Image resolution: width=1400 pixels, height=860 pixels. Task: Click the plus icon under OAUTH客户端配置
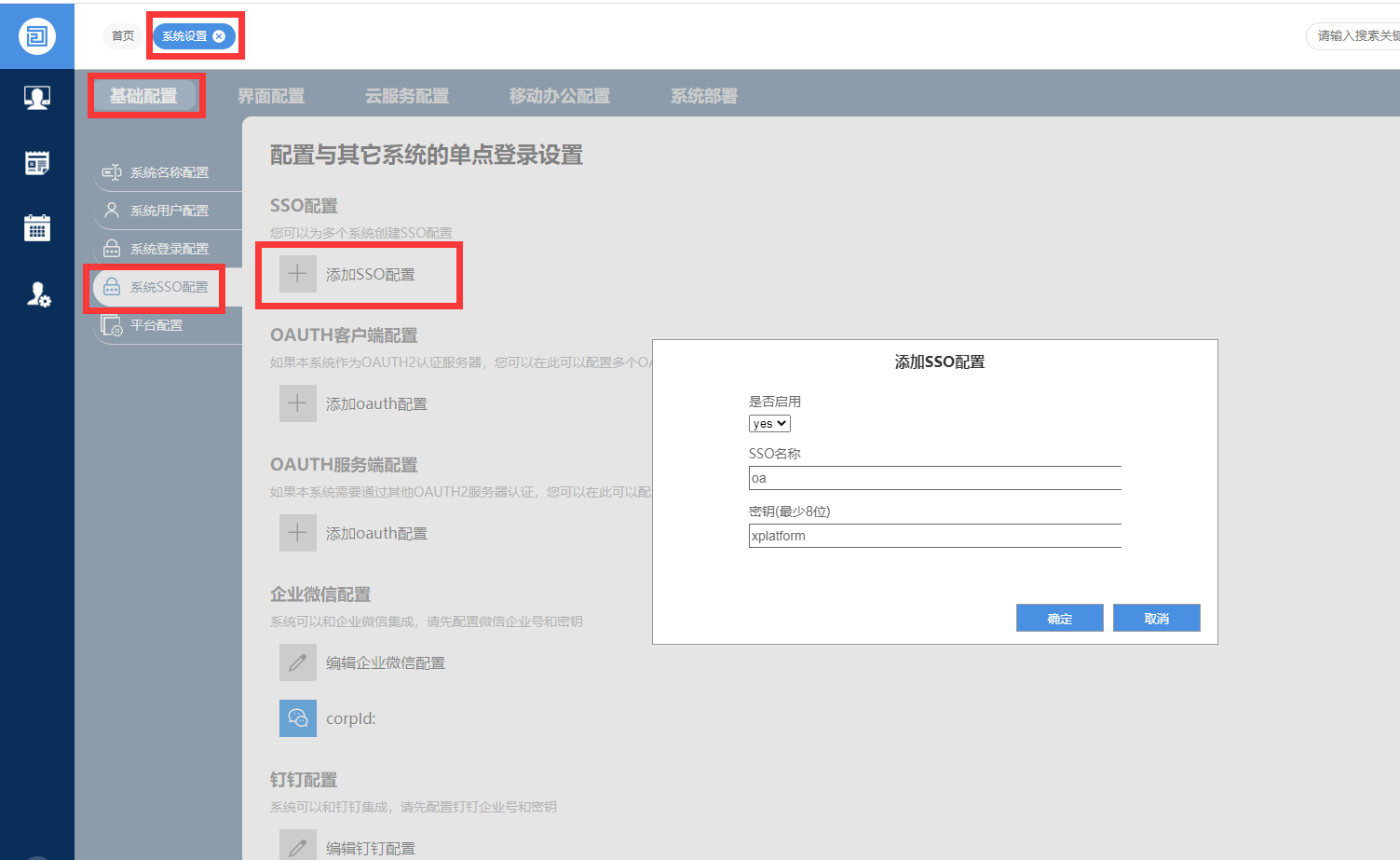tap(298, 403)
